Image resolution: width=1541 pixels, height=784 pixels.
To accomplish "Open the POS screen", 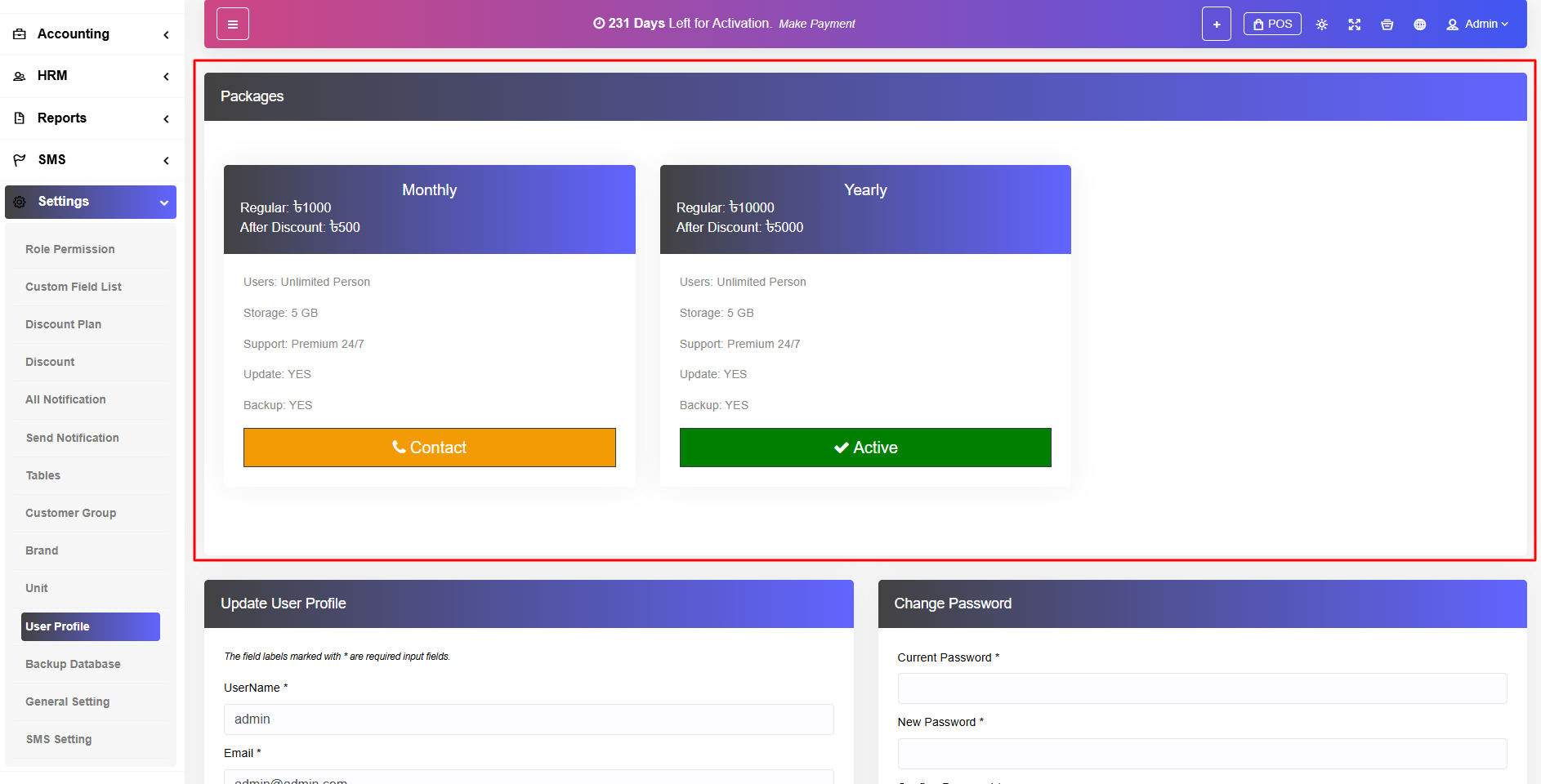I will coord(1271,24).
